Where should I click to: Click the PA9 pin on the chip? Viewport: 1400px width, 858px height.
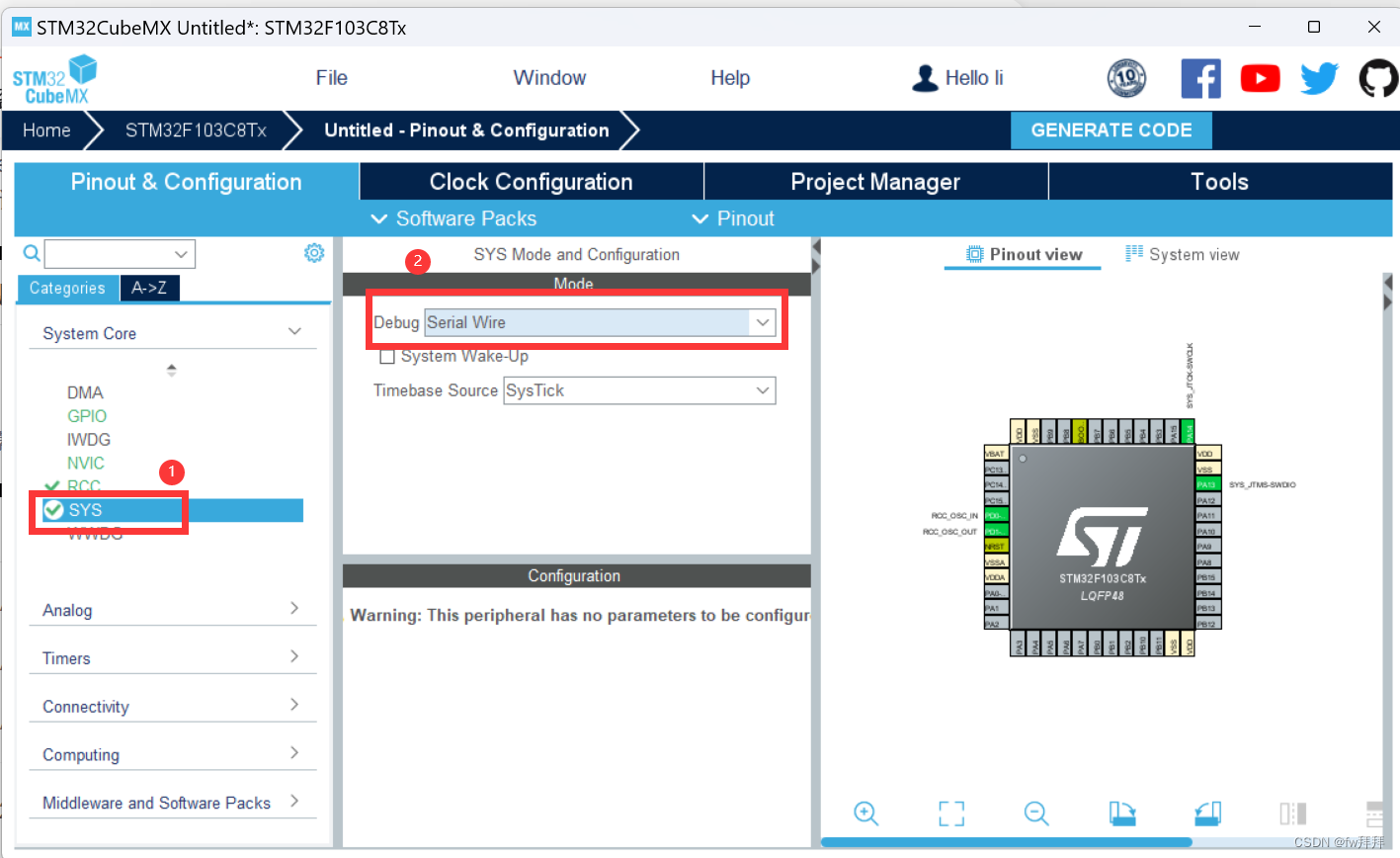pos(1207,547)
